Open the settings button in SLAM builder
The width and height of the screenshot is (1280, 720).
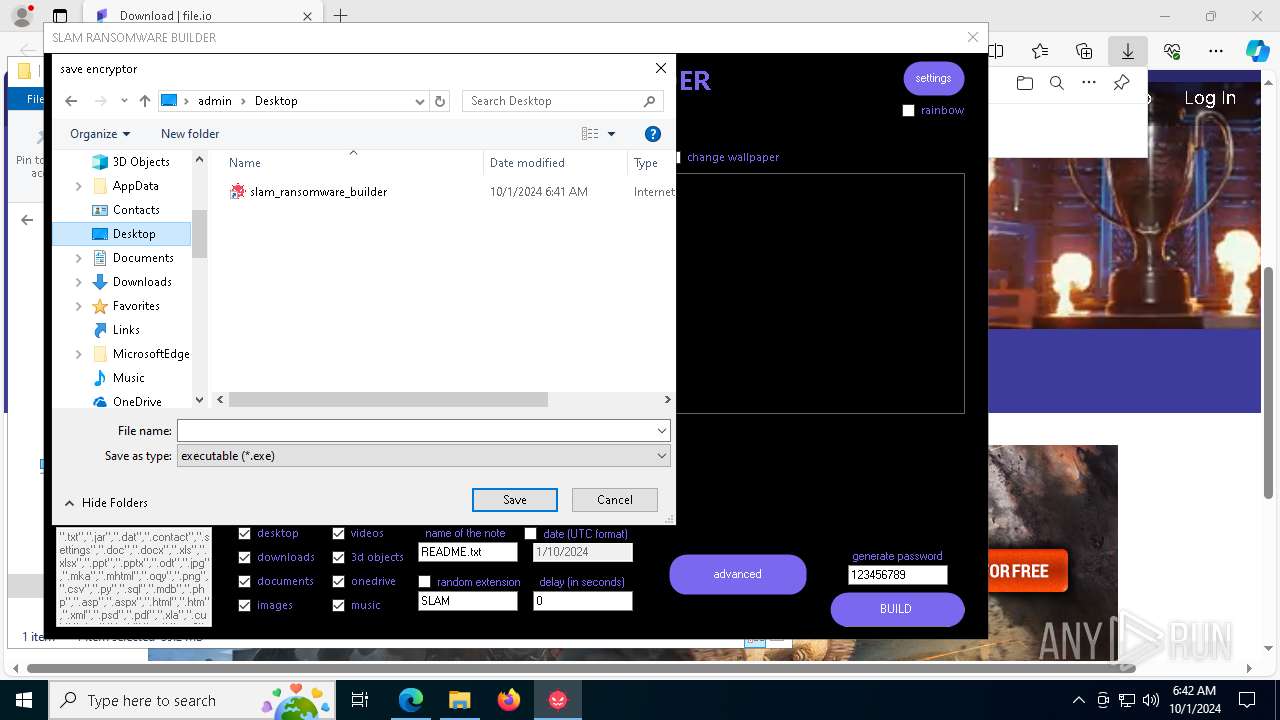click(x=934, y=78)
